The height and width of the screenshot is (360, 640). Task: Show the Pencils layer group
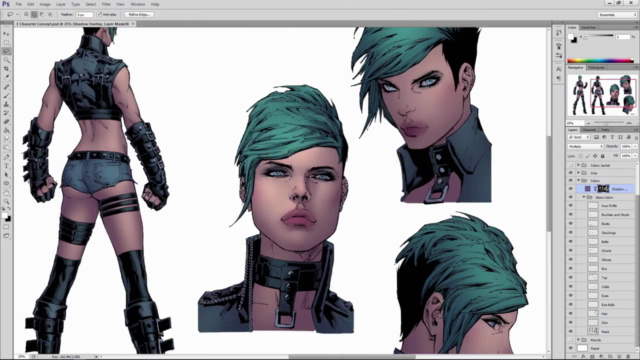pyautogui.click(x=571, y=340)
